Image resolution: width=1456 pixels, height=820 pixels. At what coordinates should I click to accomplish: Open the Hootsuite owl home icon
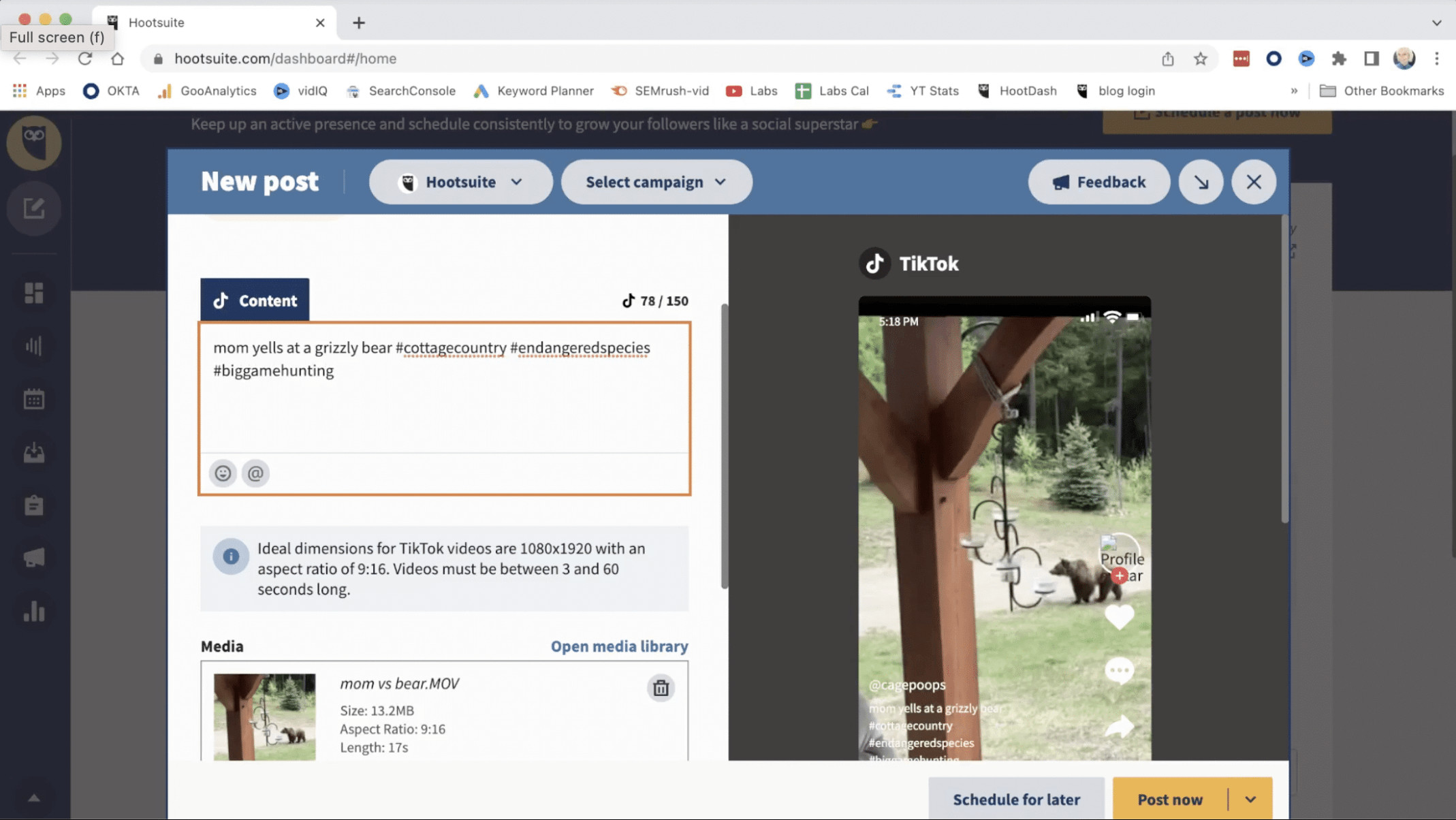(x=34, y=142)
